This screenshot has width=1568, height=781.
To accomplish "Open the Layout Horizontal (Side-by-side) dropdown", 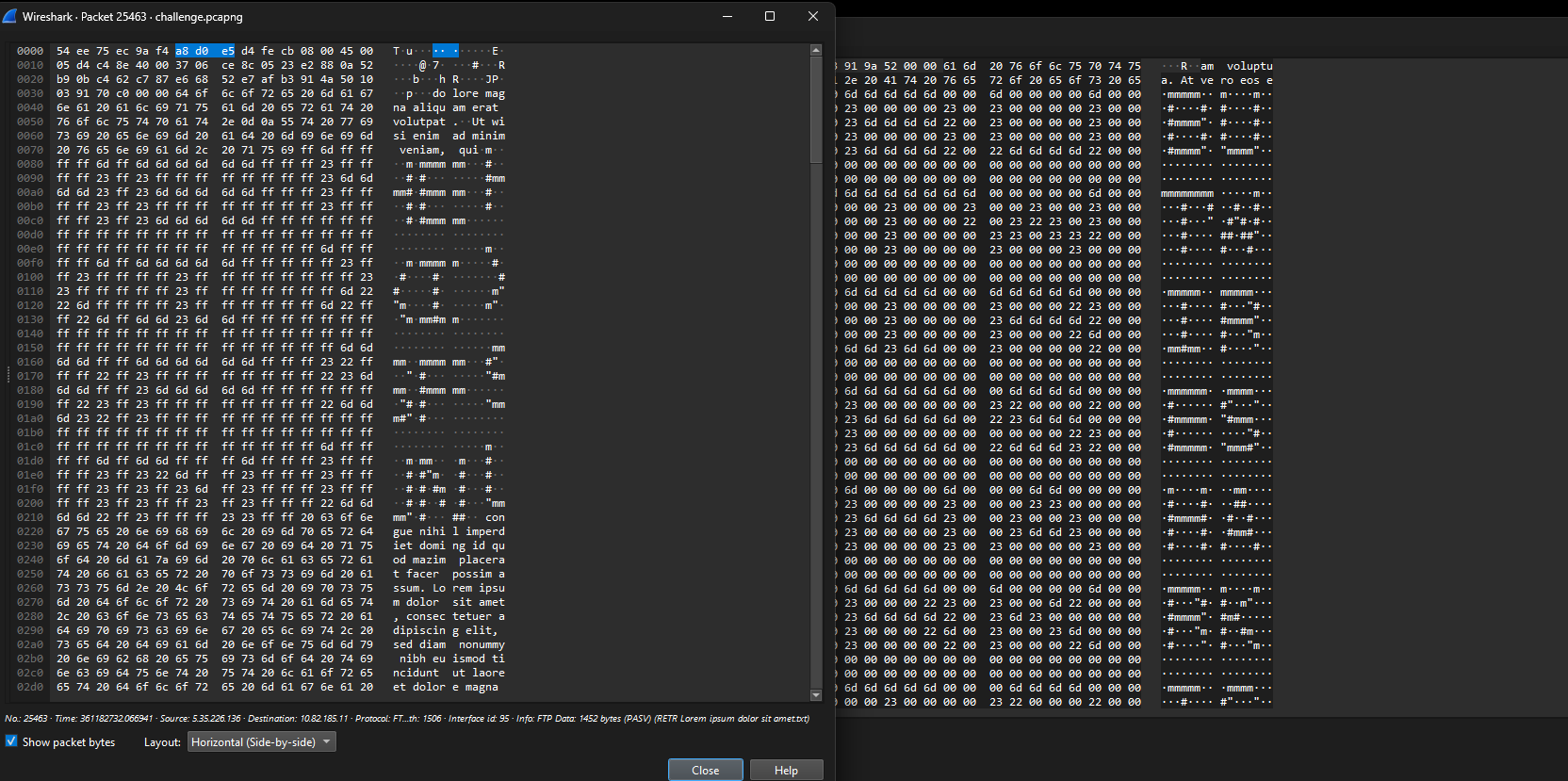I will click(262, 742).
